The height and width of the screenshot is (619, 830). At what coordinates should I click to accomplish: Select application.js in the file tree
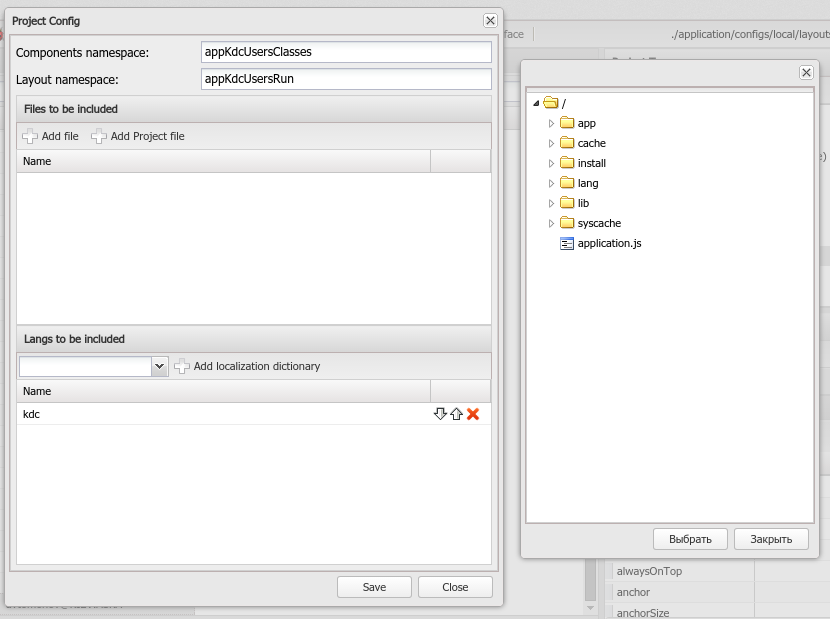coord(609,244)
